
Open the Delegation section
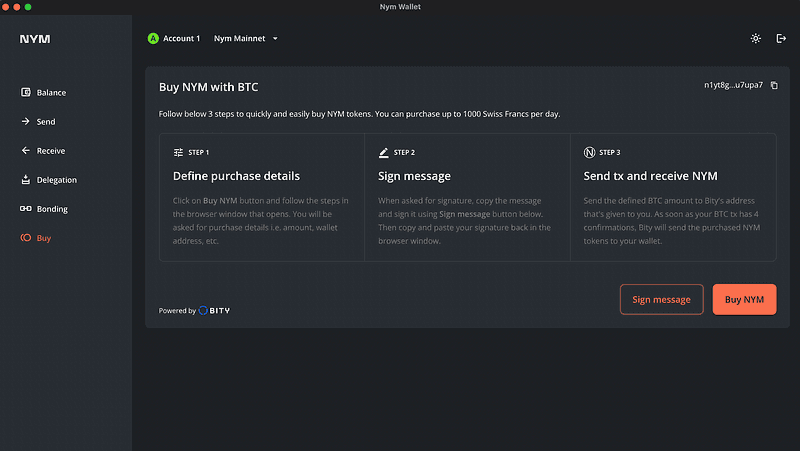(x=49, y=180)
